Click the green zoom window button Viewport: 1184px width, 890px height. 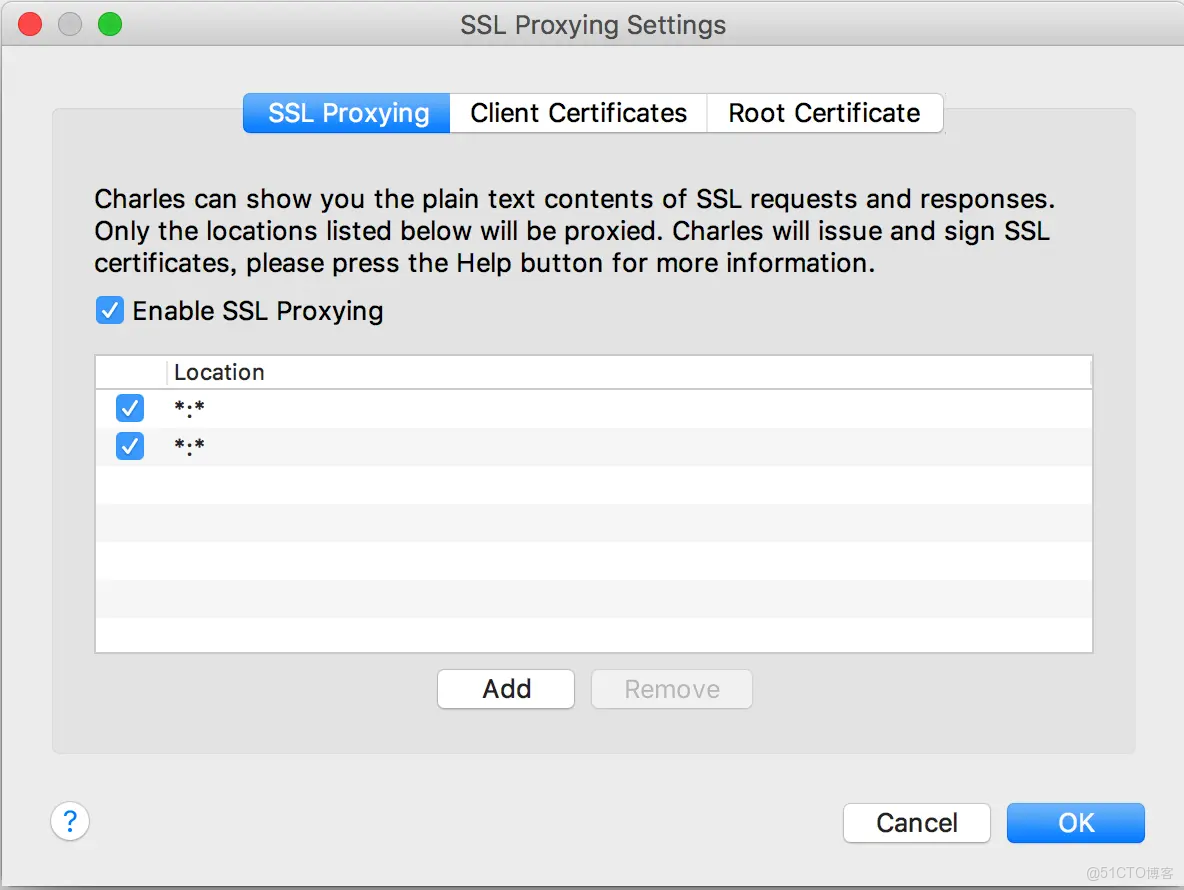(110, 25)
